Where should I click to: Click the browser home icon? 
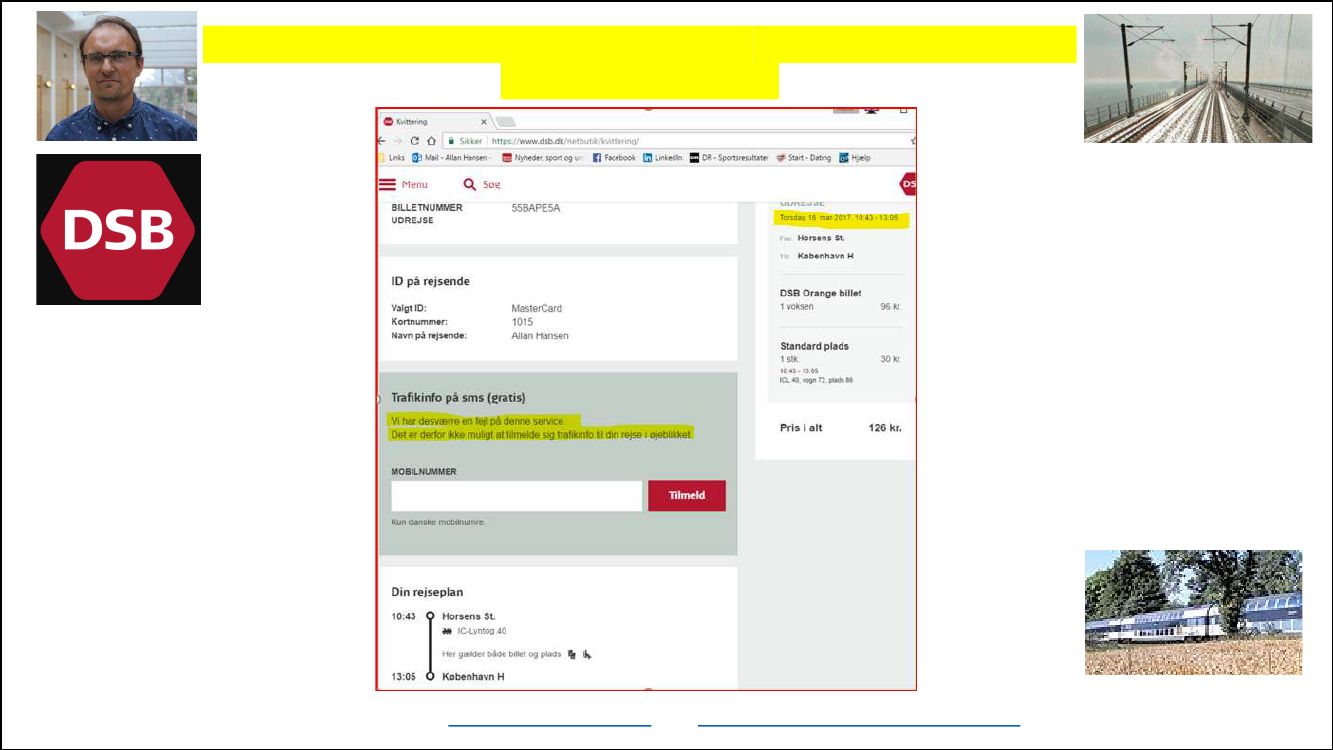coord(431,141)
